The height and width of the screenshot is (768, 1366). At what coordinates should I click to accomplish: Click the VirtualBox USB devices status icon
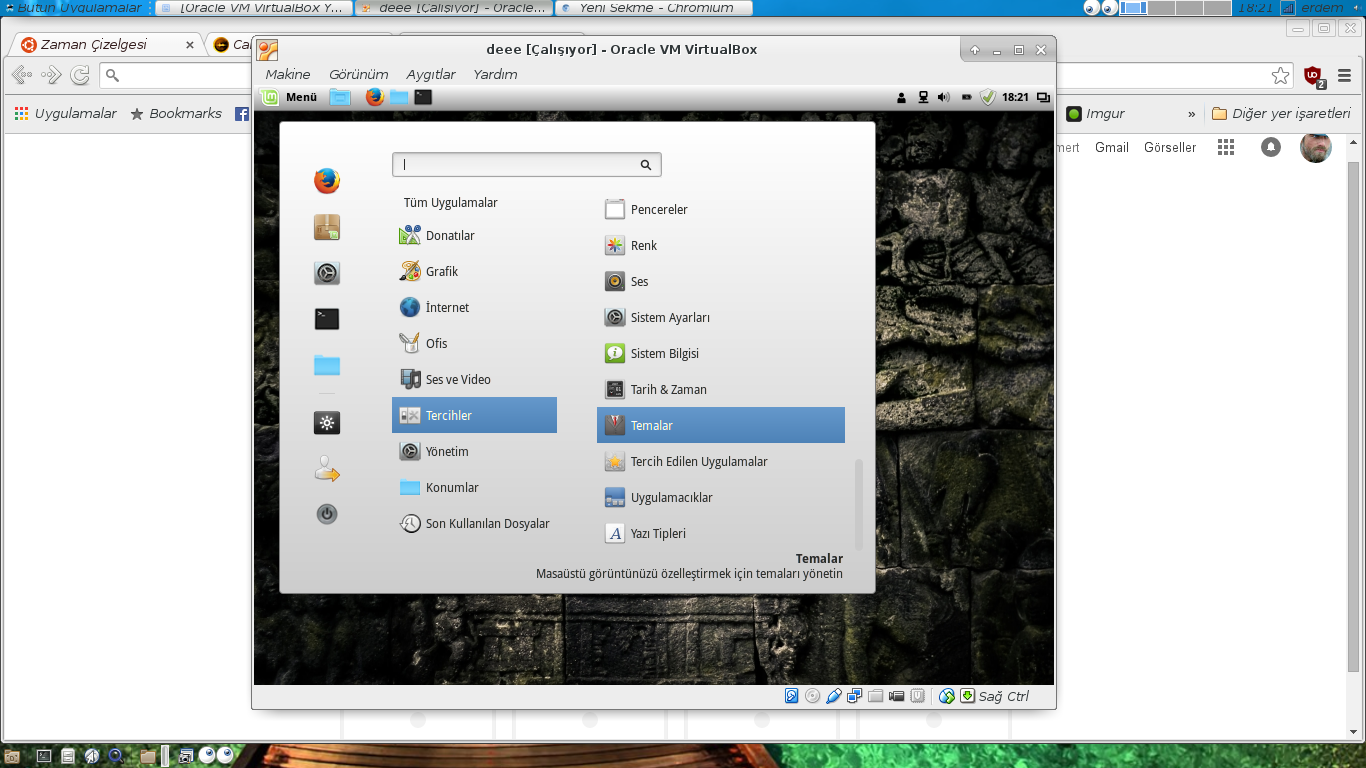[834, 696]
